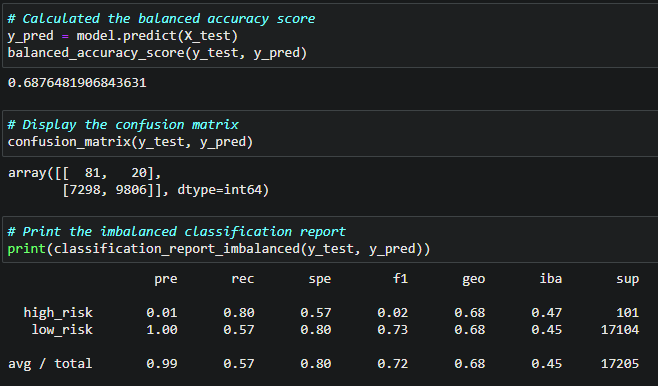
Task: Select avg / total iba value 0.45
Action: [x=547, y=364]
